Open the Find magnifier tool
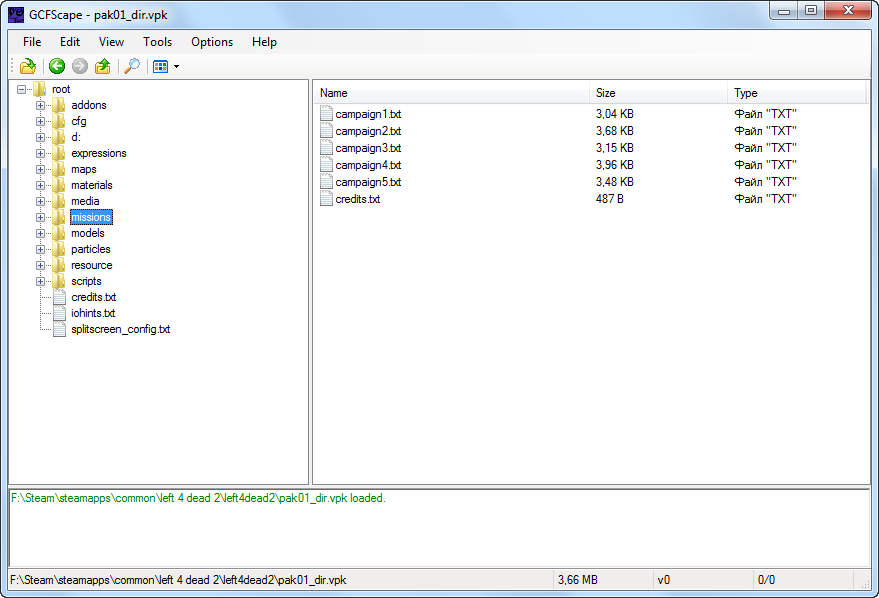Viewport: 879px width, 598px height. coord(132,66)
